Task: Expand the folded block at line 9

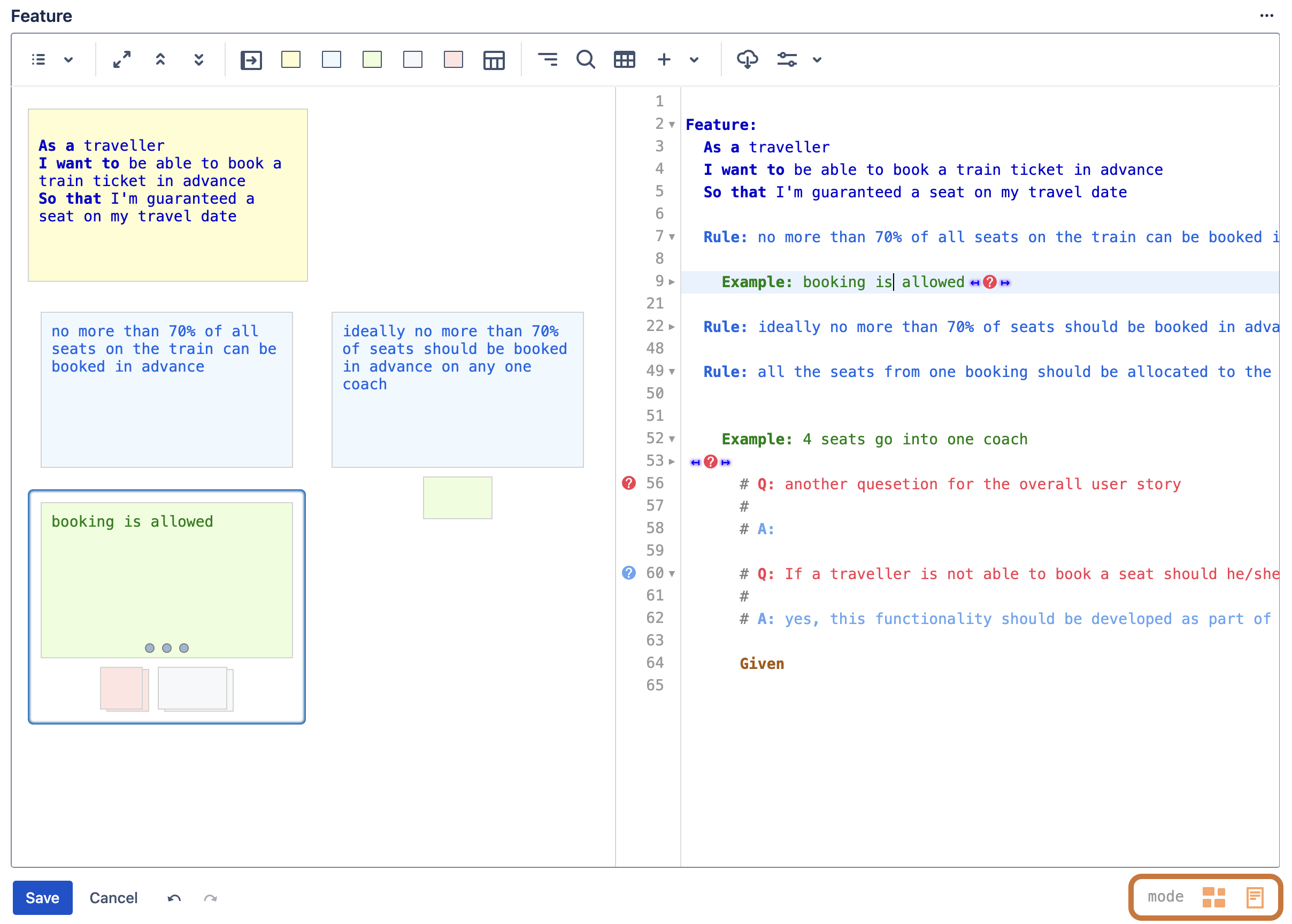Action: 672,282
